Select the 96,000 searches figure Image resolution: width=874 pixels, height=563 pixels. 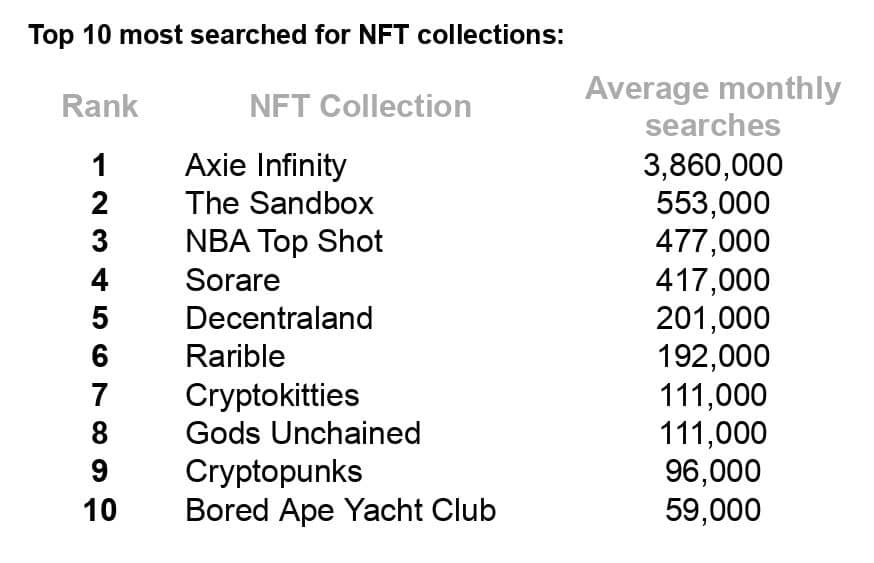point(713,472)
